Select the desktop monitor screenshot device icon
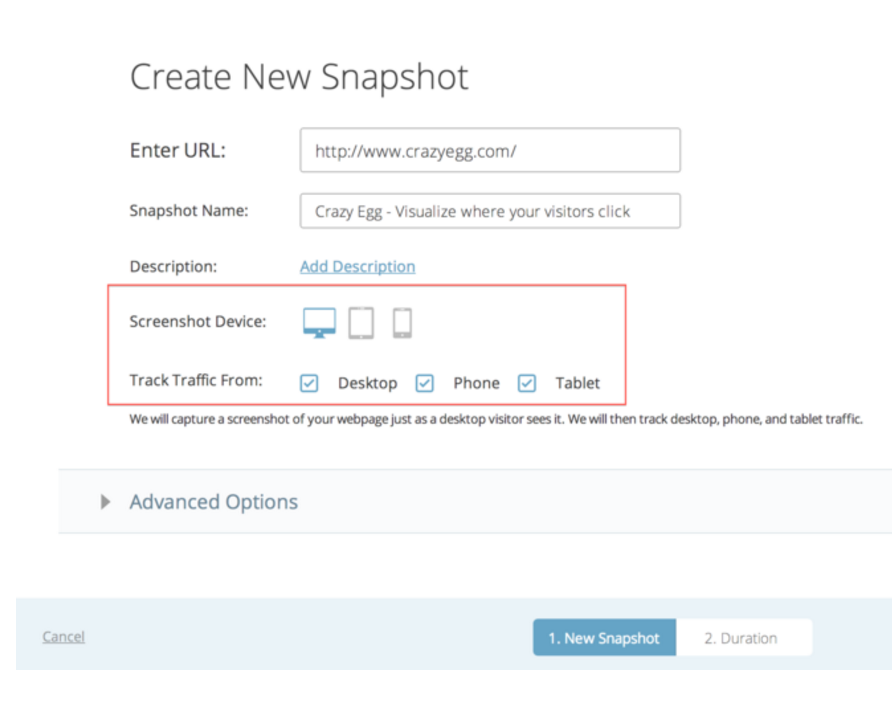The width and height of the screenshot is (892, 704). [x=320, y=322]
